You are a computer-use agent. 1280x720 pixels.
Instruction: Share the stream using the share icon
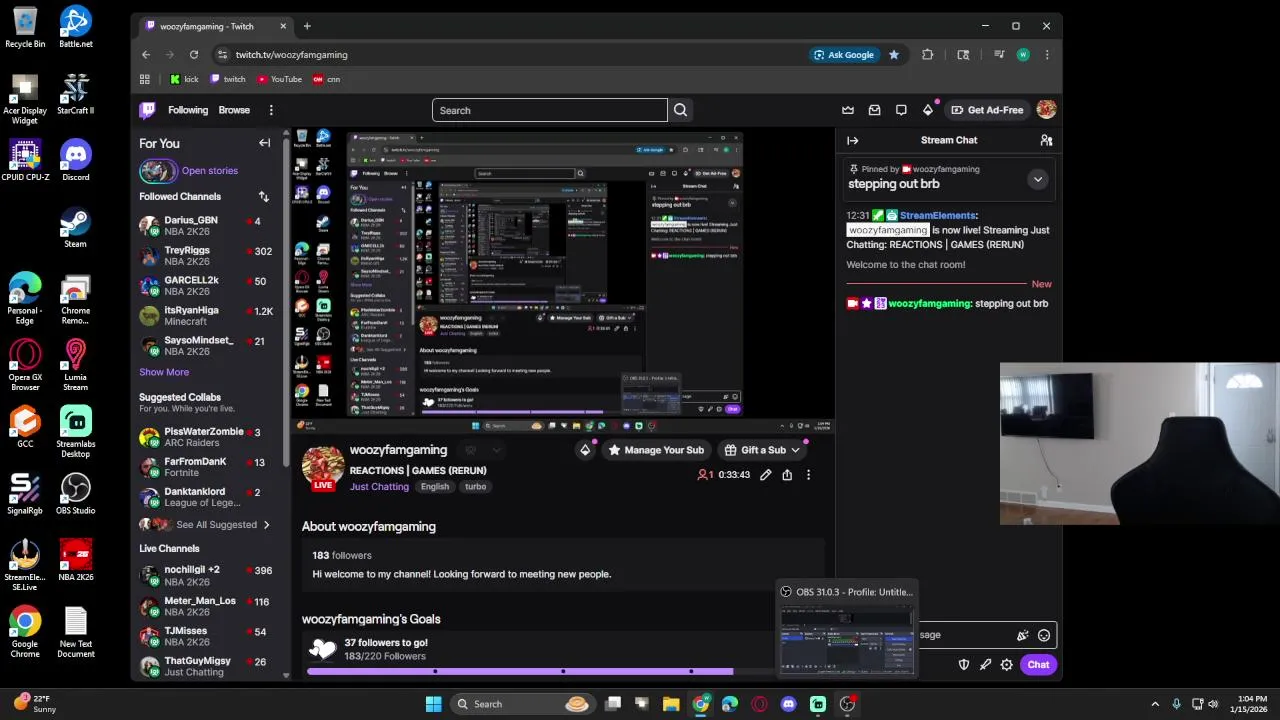coord(787,475)
